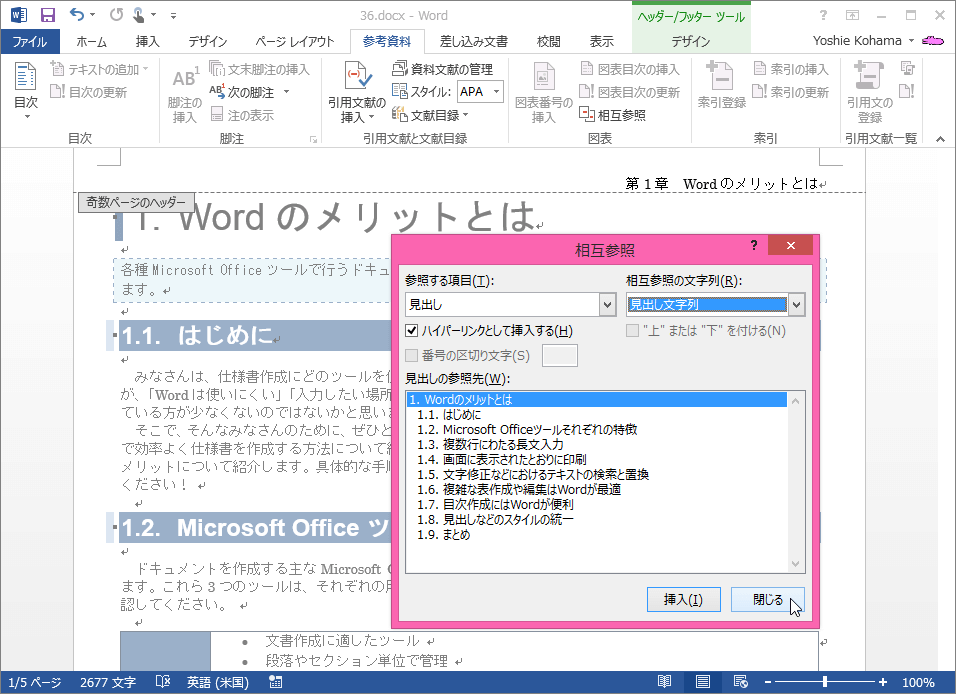Click 索引の挿入 insert index icon

(x=791, y=69)
